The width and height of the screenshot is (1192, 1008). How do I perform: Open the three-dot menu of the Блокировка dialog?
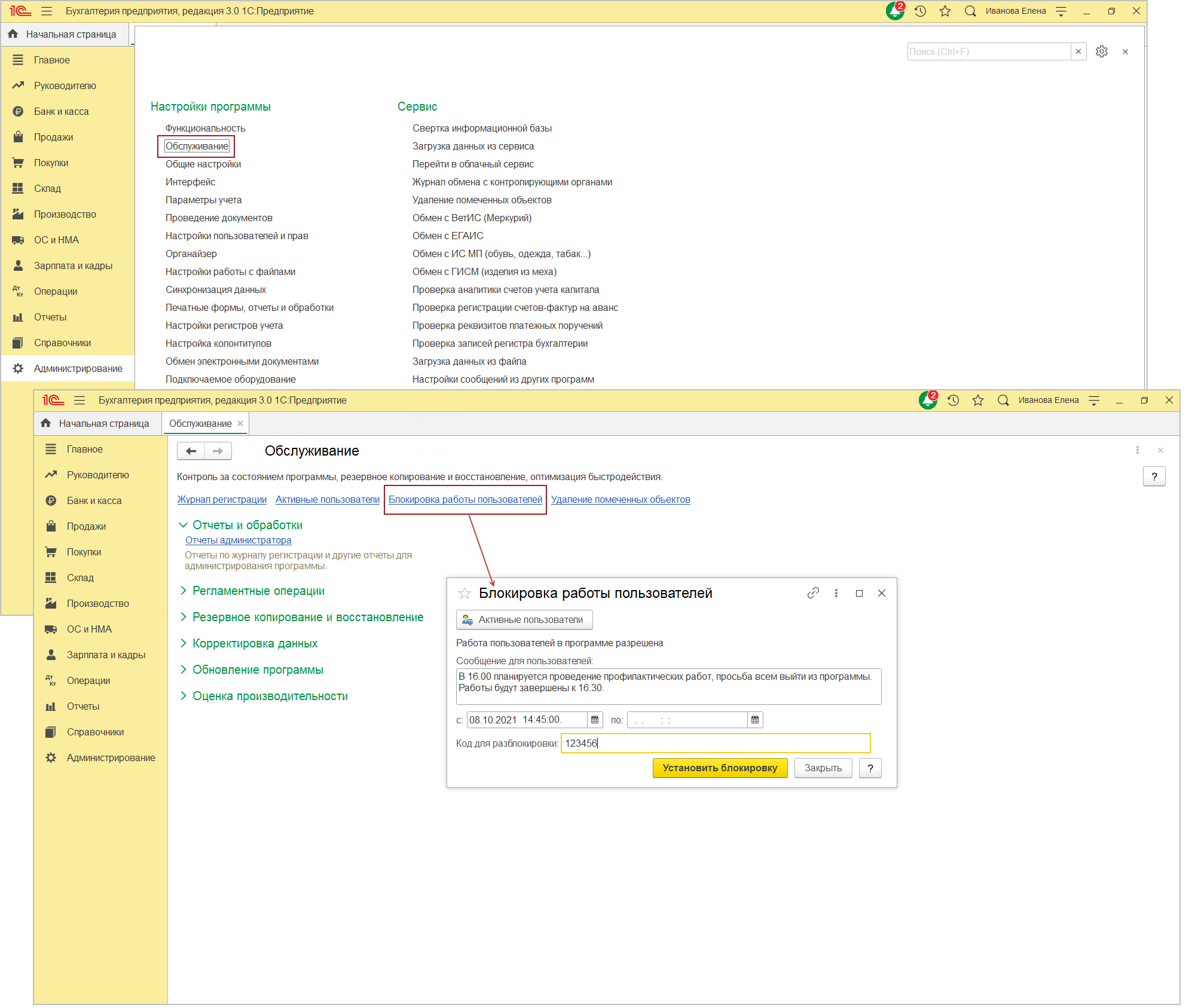(x=836, y=593)
